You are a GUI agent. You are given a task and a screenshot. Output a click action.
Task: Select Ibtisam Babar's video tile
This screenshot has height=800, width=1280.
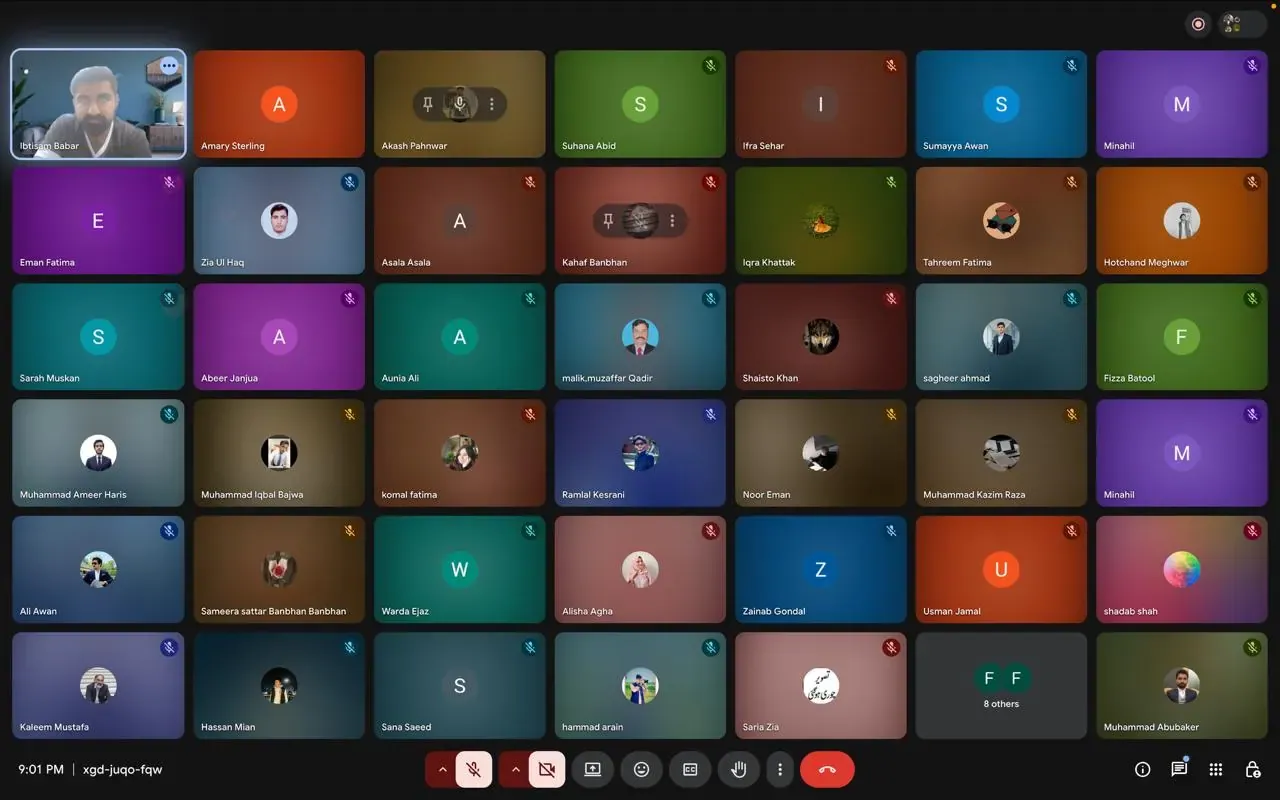tap(98, 104)
